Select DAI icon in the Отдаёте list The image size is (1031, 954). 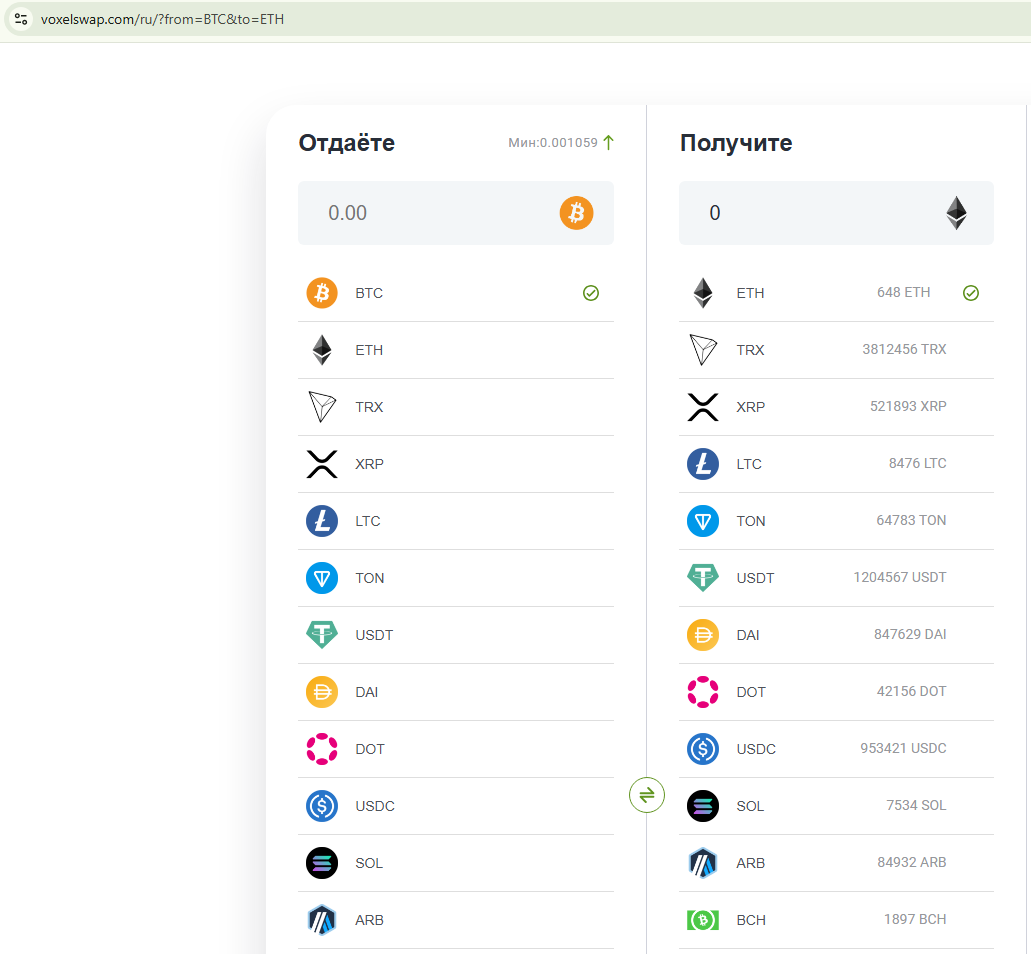point(322,692)
